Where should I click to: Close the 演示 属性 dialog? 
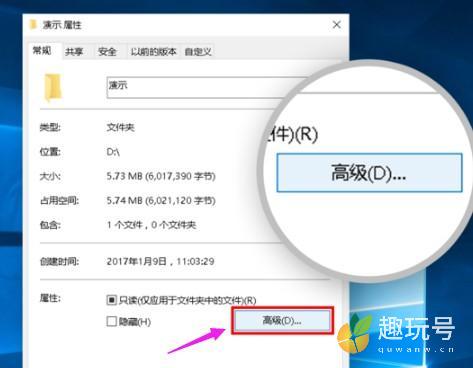pos(337,24)
